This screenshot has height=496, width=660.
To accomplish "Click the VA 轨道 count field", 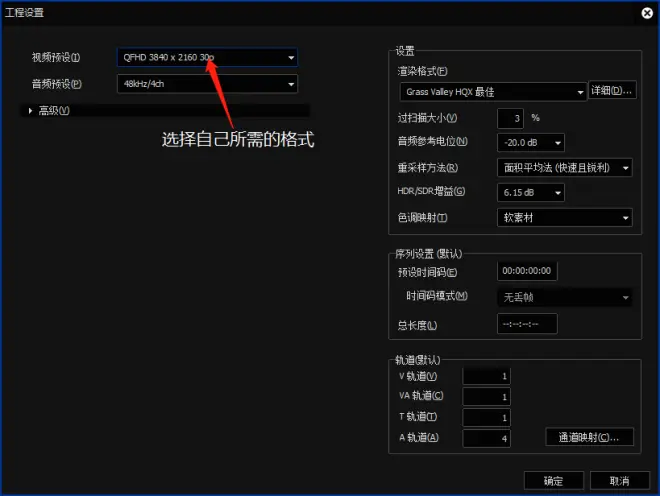I will tap(487, 397).
